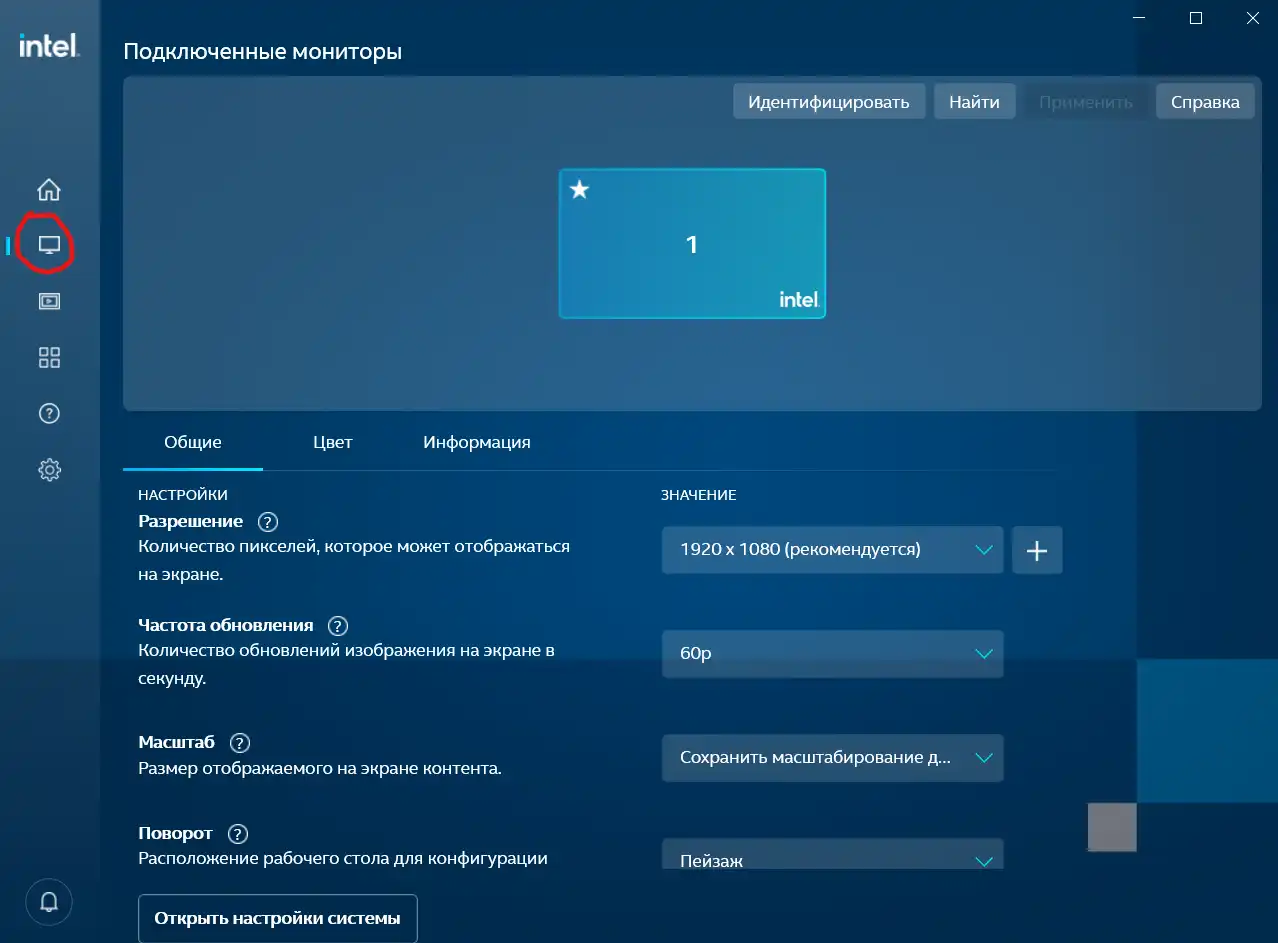Open the apps grid sidebar icon

pos(49,357)
